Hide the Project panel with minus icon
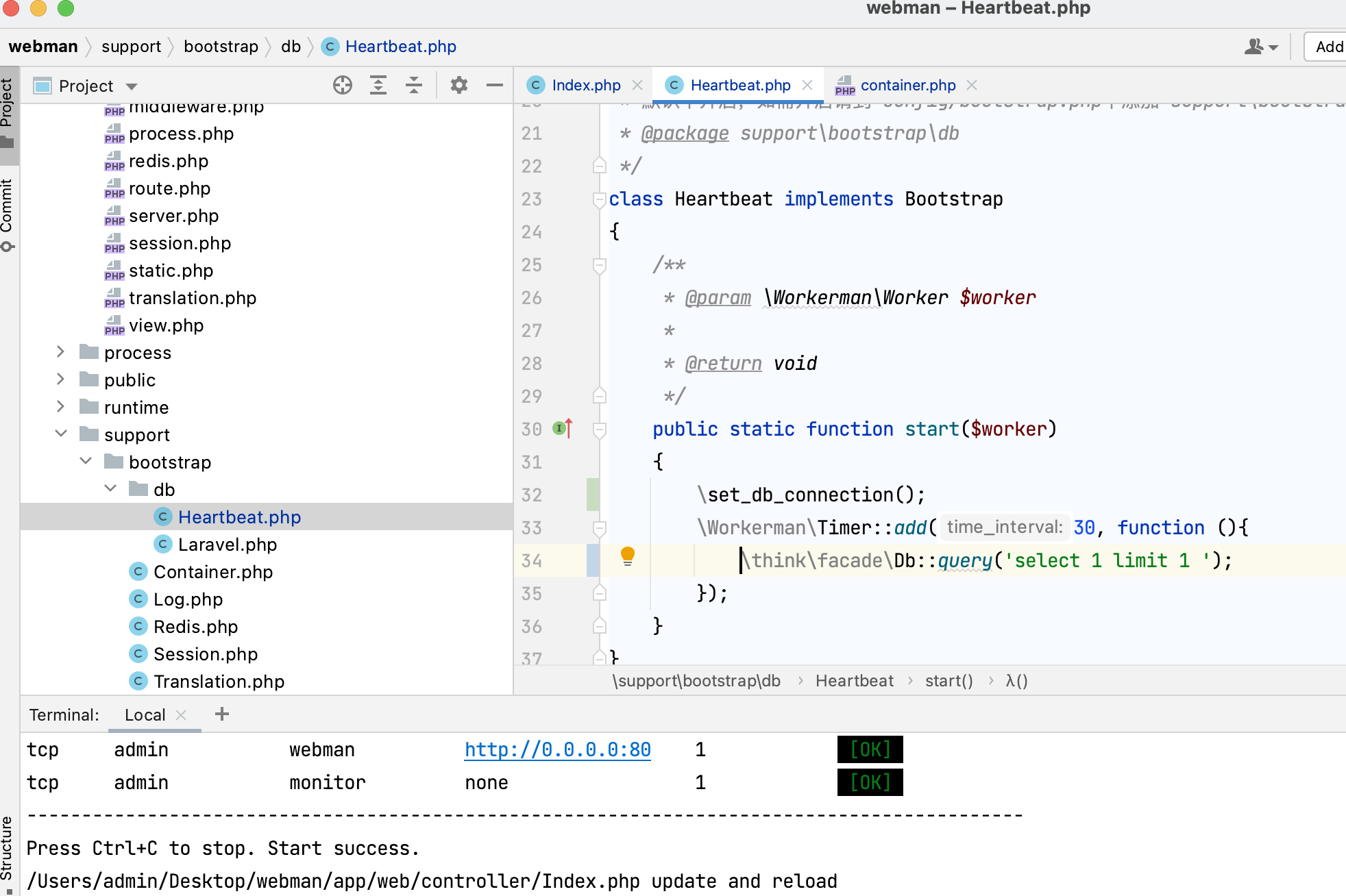The height and width of the screenshot is (896, 1346). pyautogui.click(x=495, y=86)
